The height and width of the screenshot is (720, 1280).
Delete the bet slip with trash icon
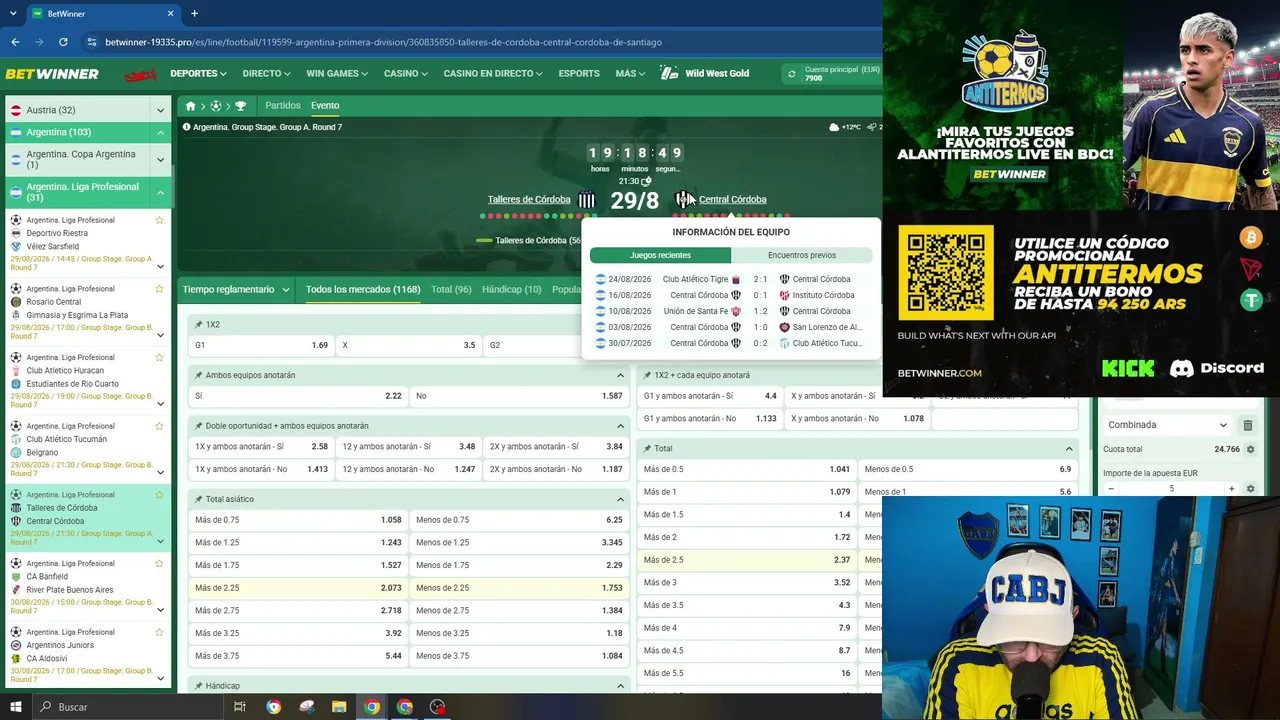[x=1247, y=425]
